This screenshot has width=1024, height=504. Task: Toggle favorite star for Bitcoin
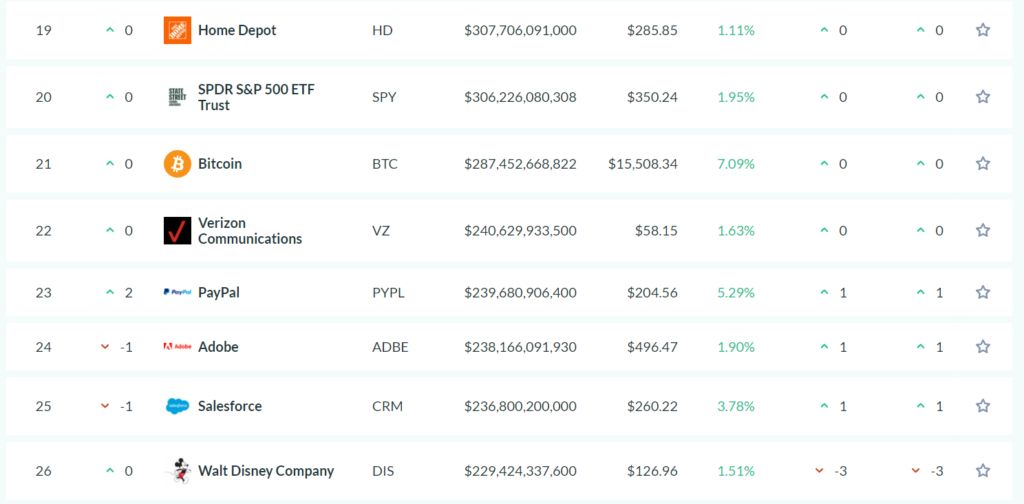click(x=983, y=164)
